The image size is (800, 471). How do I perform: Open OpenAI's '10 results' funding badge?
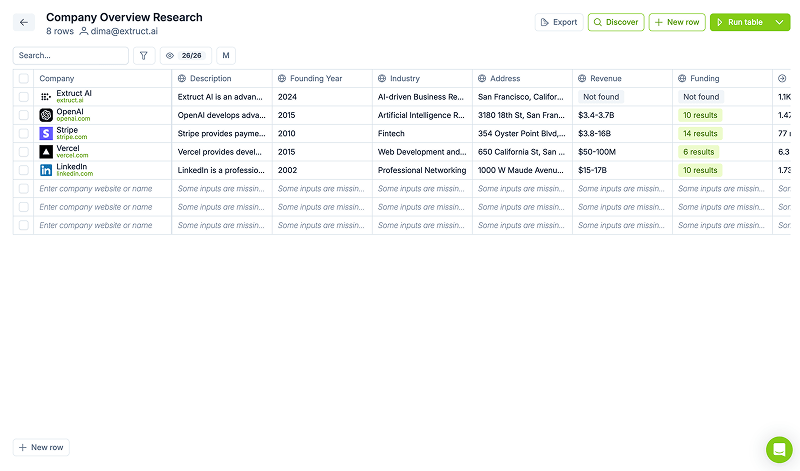700,115
